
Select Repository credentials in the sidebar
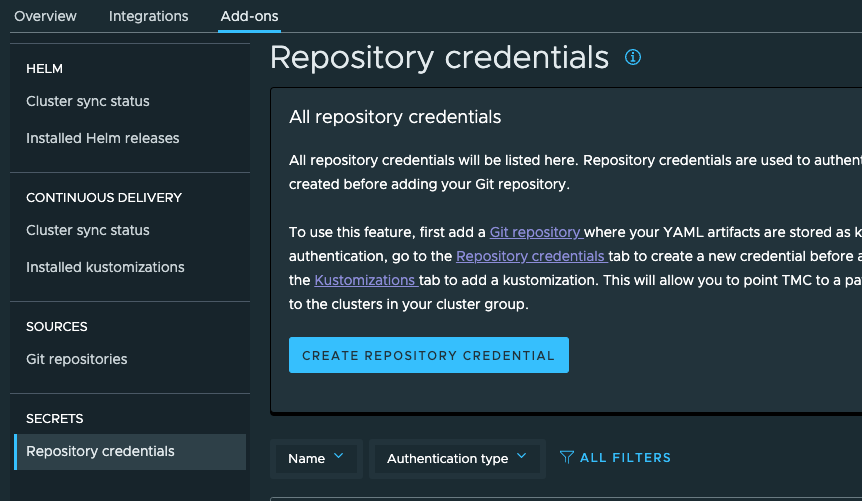(130, 452)
